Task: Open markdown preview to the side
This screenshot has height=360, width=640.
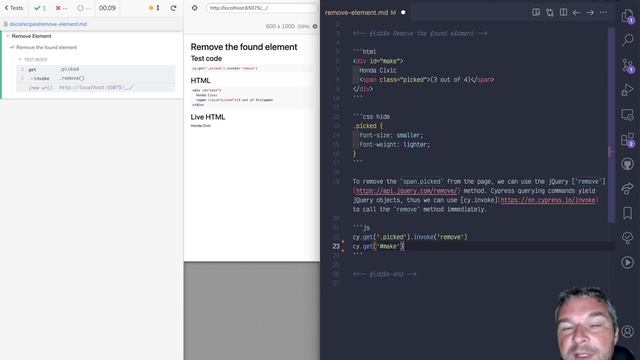Action: [x=536, y=12]
